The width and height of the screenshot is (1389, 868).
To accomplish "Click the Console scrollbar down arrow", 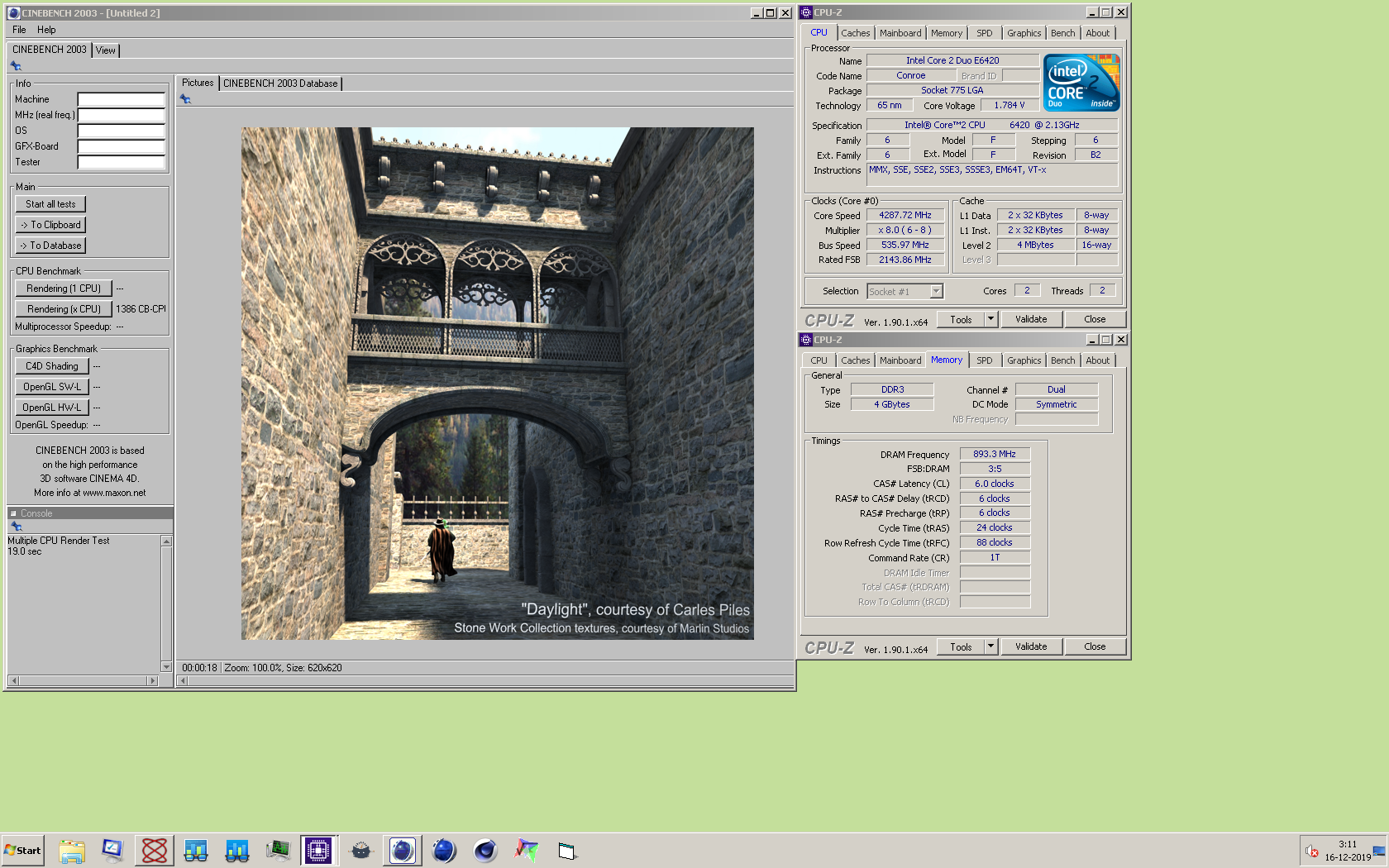I will 166,666.
